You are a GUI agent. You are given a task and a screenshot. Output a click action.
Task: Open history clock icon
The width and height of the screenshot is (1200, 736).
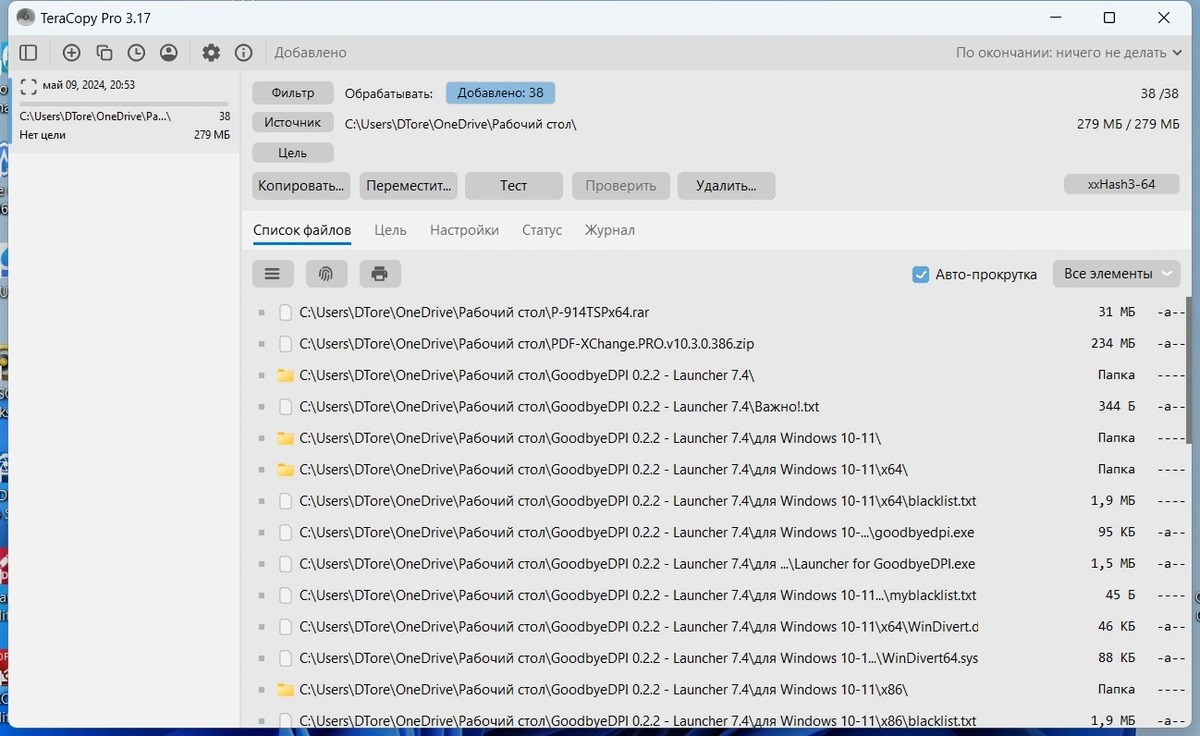(x=136, y=53)
